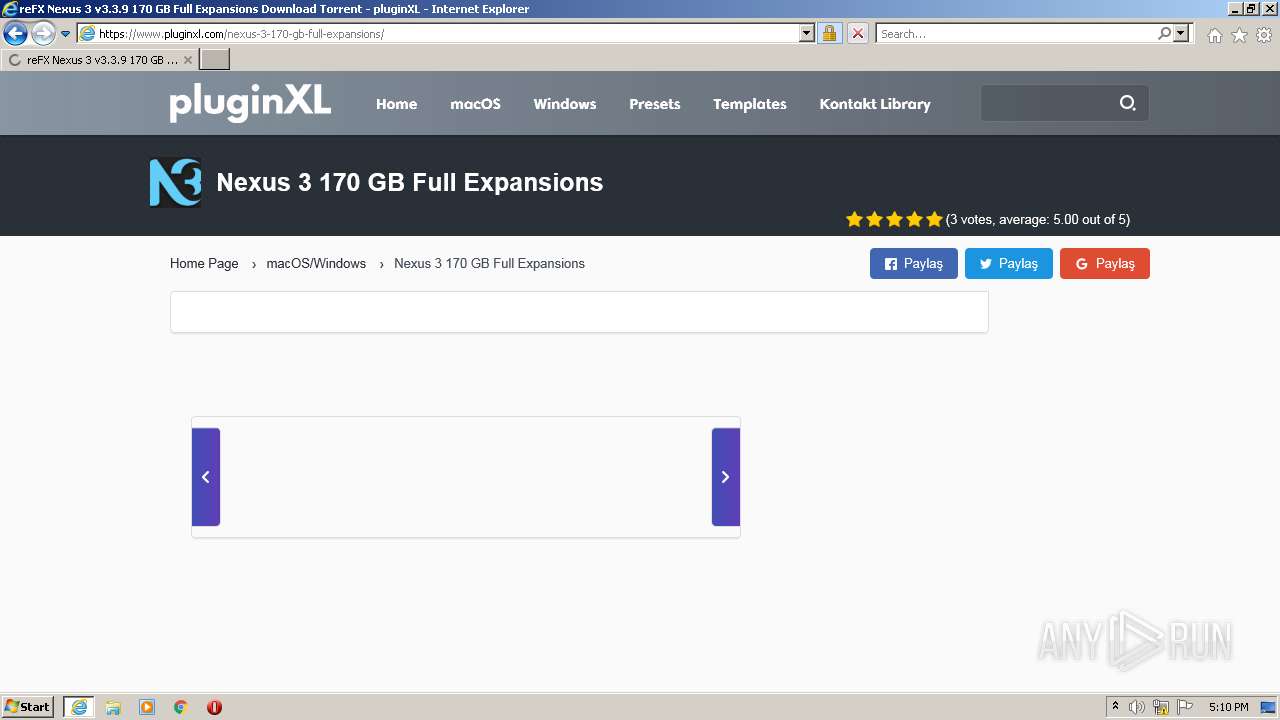Click the Internet Explorer back arrow
Screen dimensions: 1280x720
[15, 34]
